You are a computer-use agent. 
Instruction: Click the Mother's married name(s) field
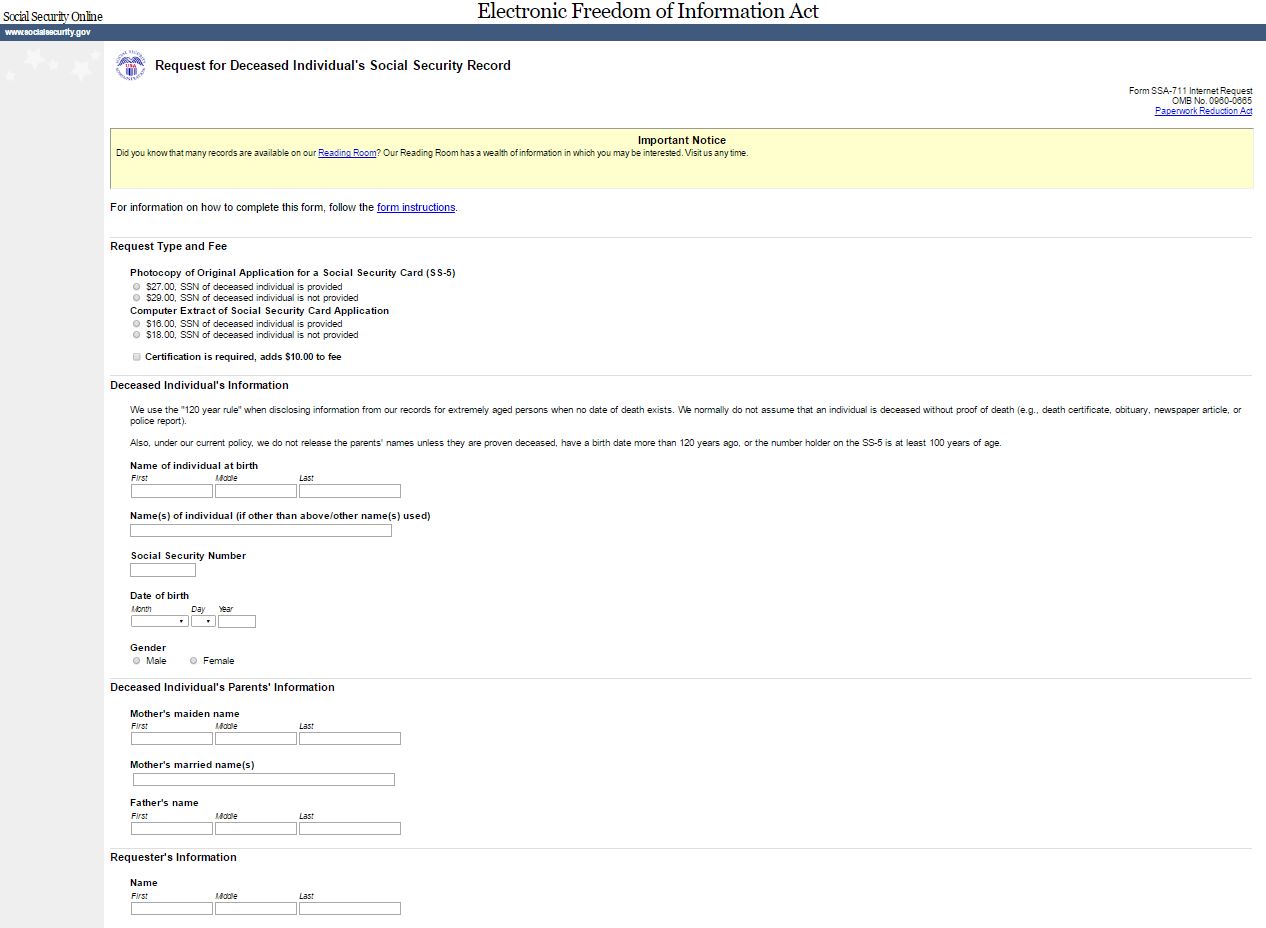coord(264,779)
